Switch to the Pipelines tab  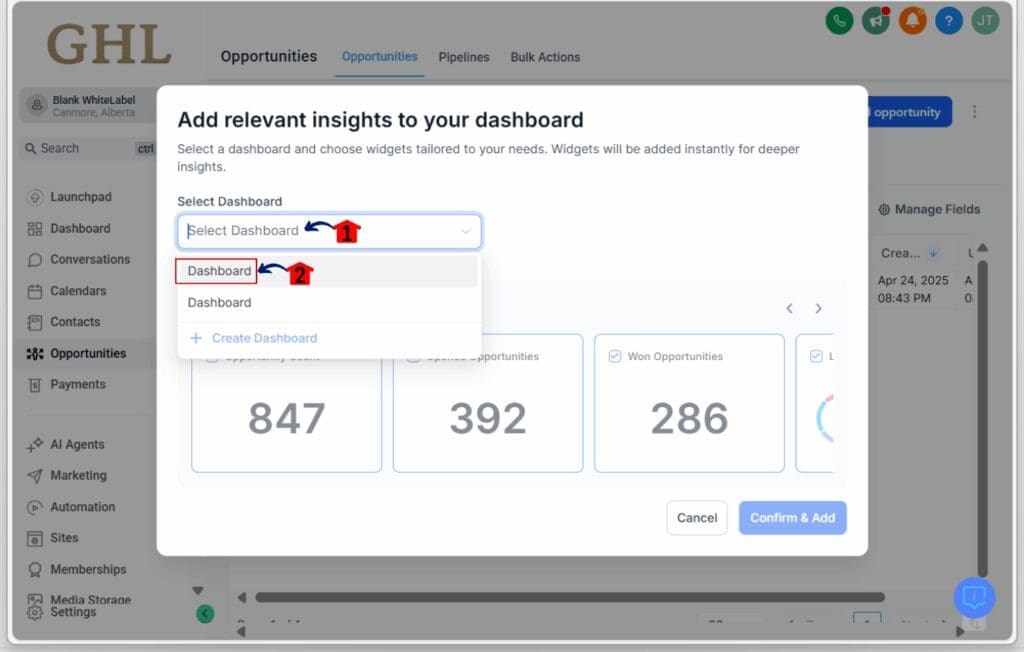(x=464, y=57)
